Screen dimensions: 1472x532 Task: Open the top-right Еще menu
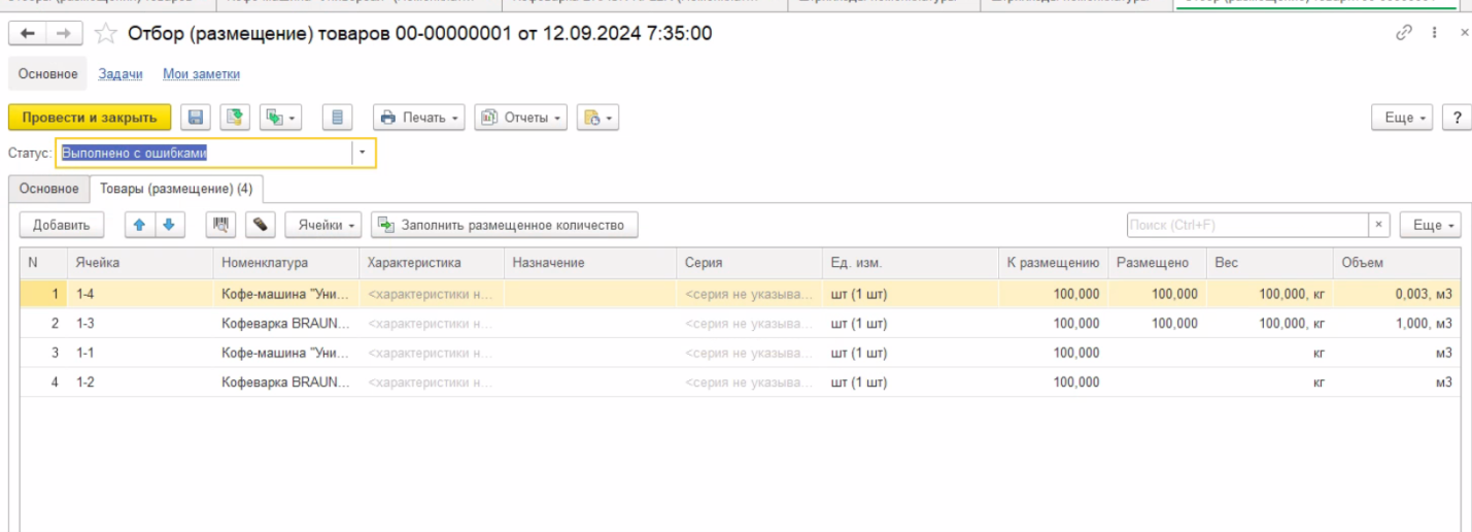click(x=1403, y=117)
